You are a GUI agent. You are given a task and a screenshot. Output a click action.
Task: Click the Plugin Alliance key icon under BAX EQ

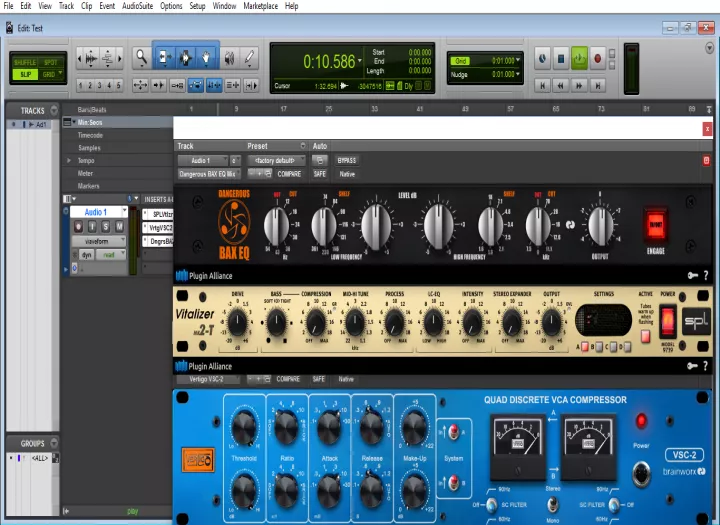(692, 276)
